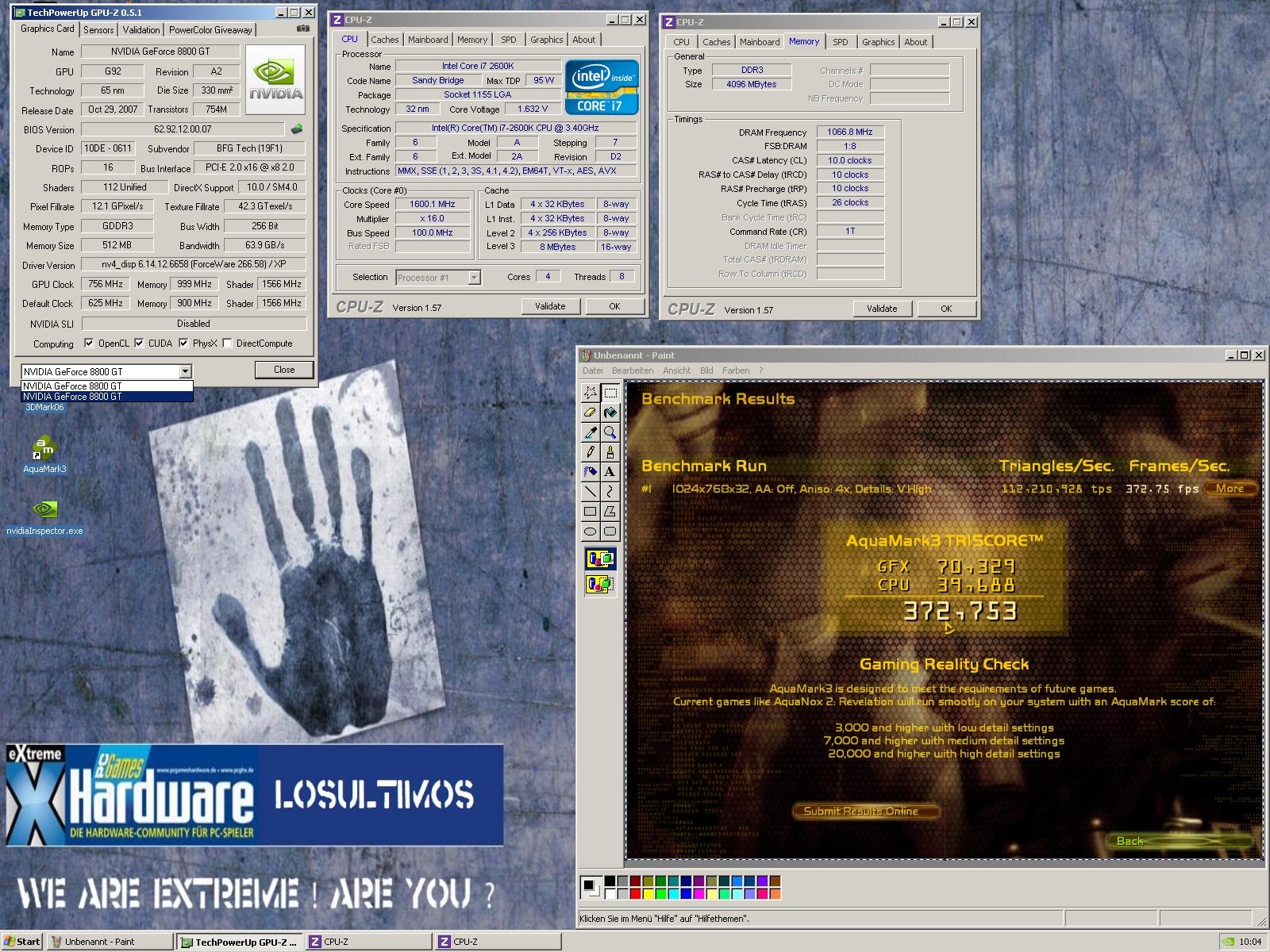1270x952 pixels.
Task: Click the BIOS save chip icon in GPU-Z
Action: [297, 129]
